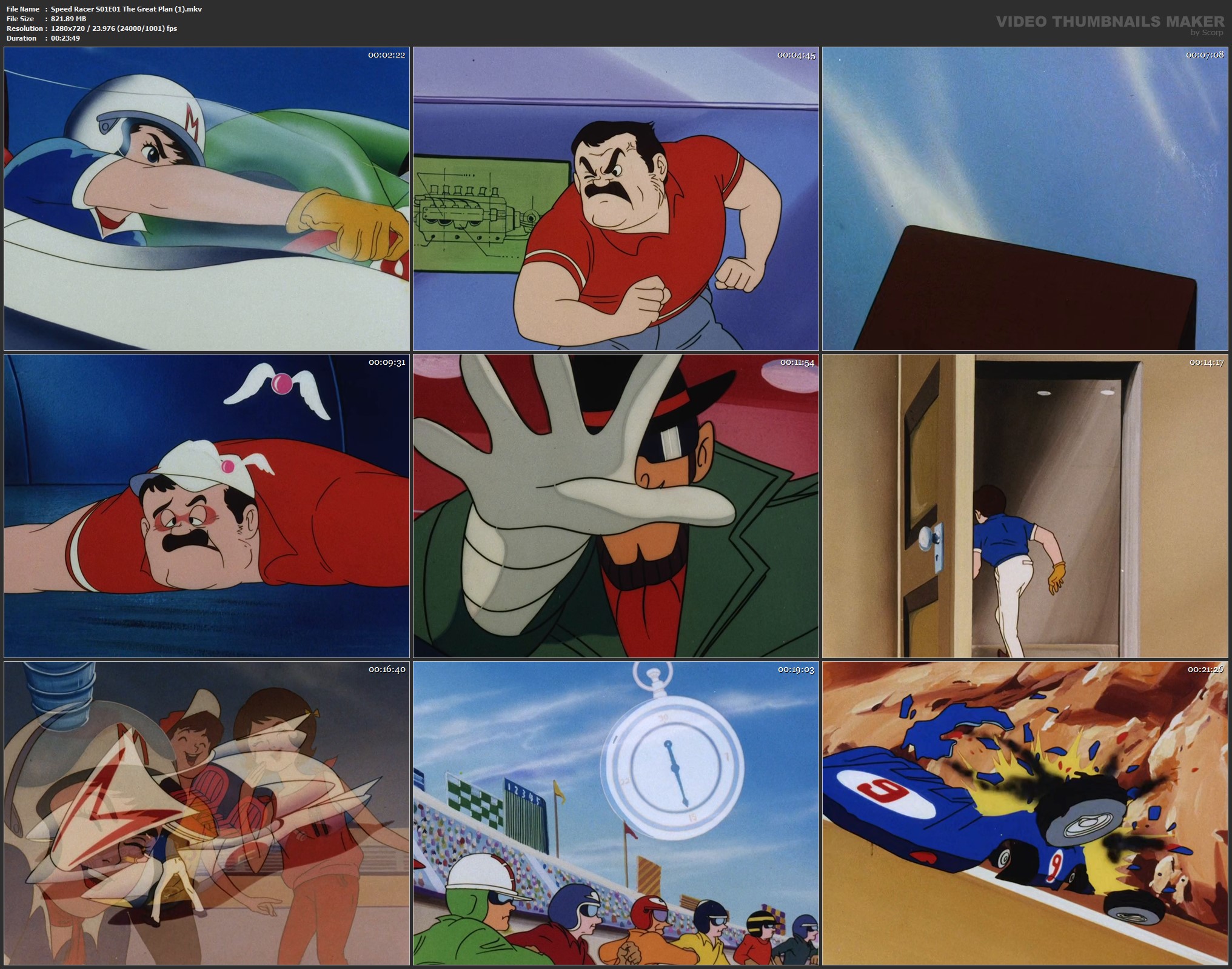Click the duration value 00:23:49
The width and height of the screenshot is (1232, 969).
pyautogui.click(x=65, y=38)
